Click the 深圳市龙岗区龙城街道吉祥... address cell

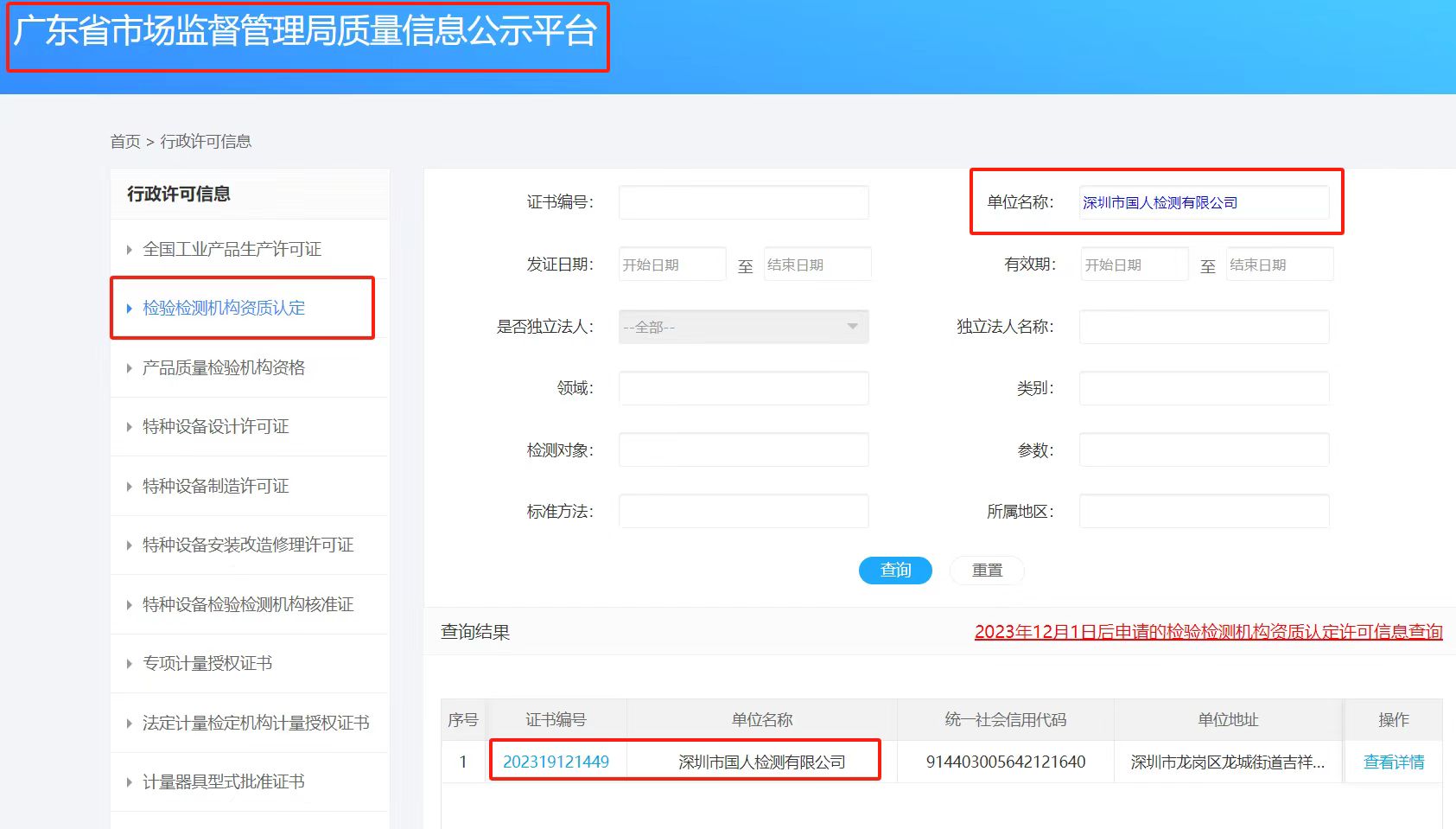(1228, 762)
